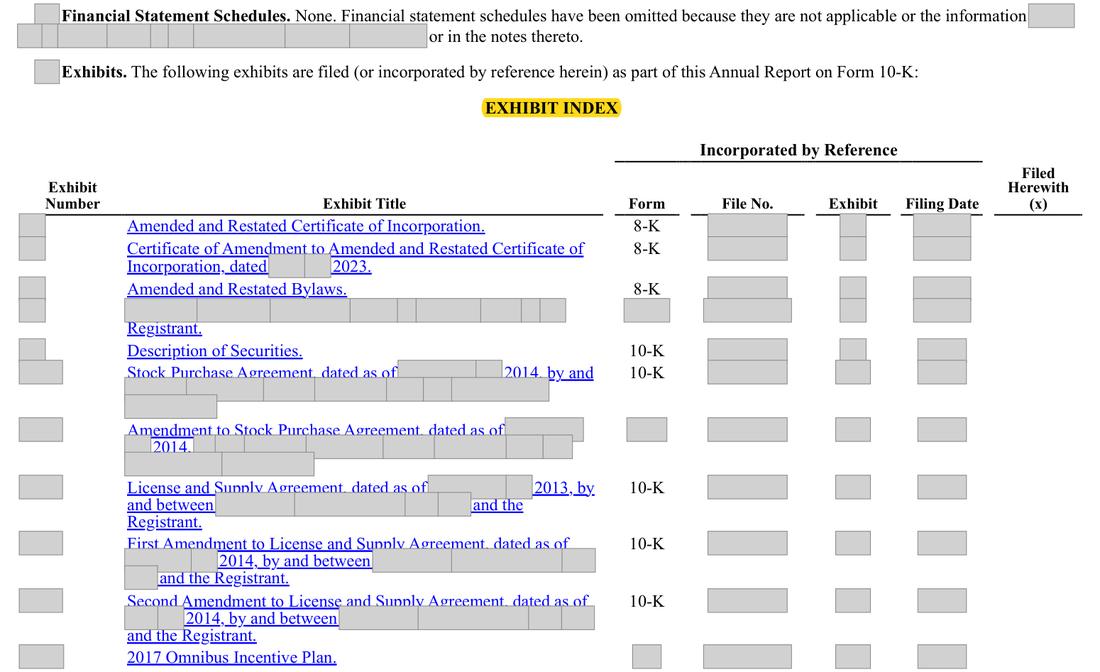The height and width of the screenshot is (672, 1100).
Task: Click the 'Financial Statement Schedules.' bold heading
Action: [175, 16]
